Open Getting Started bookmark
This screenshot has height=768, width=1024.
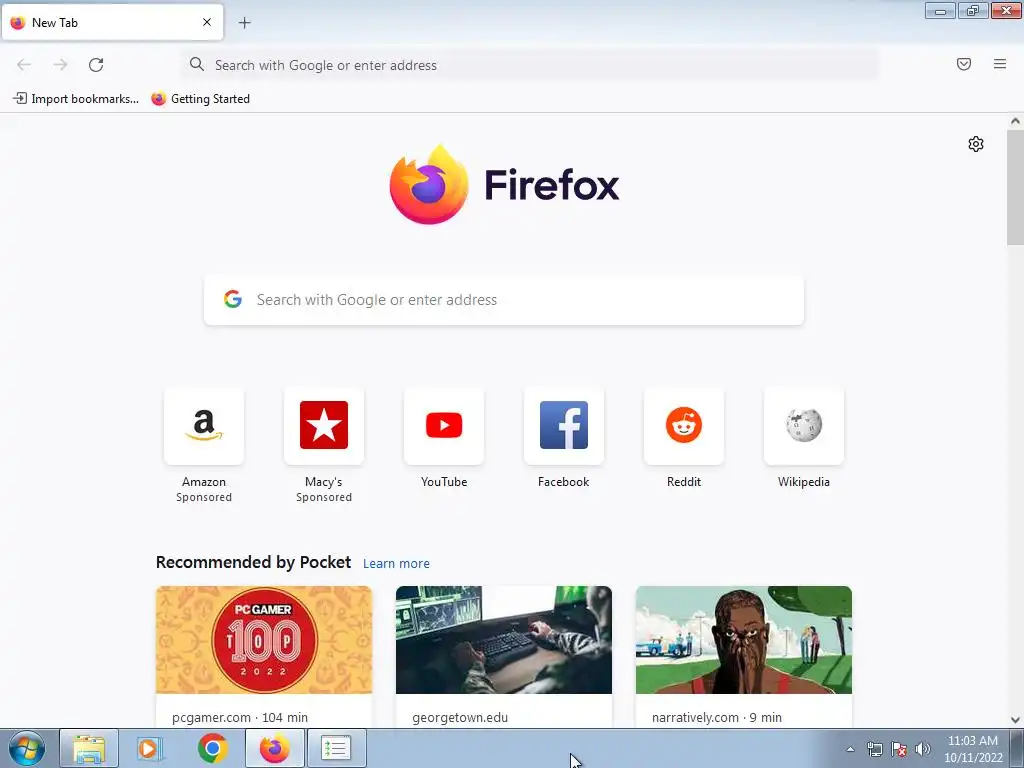[200, 99]
